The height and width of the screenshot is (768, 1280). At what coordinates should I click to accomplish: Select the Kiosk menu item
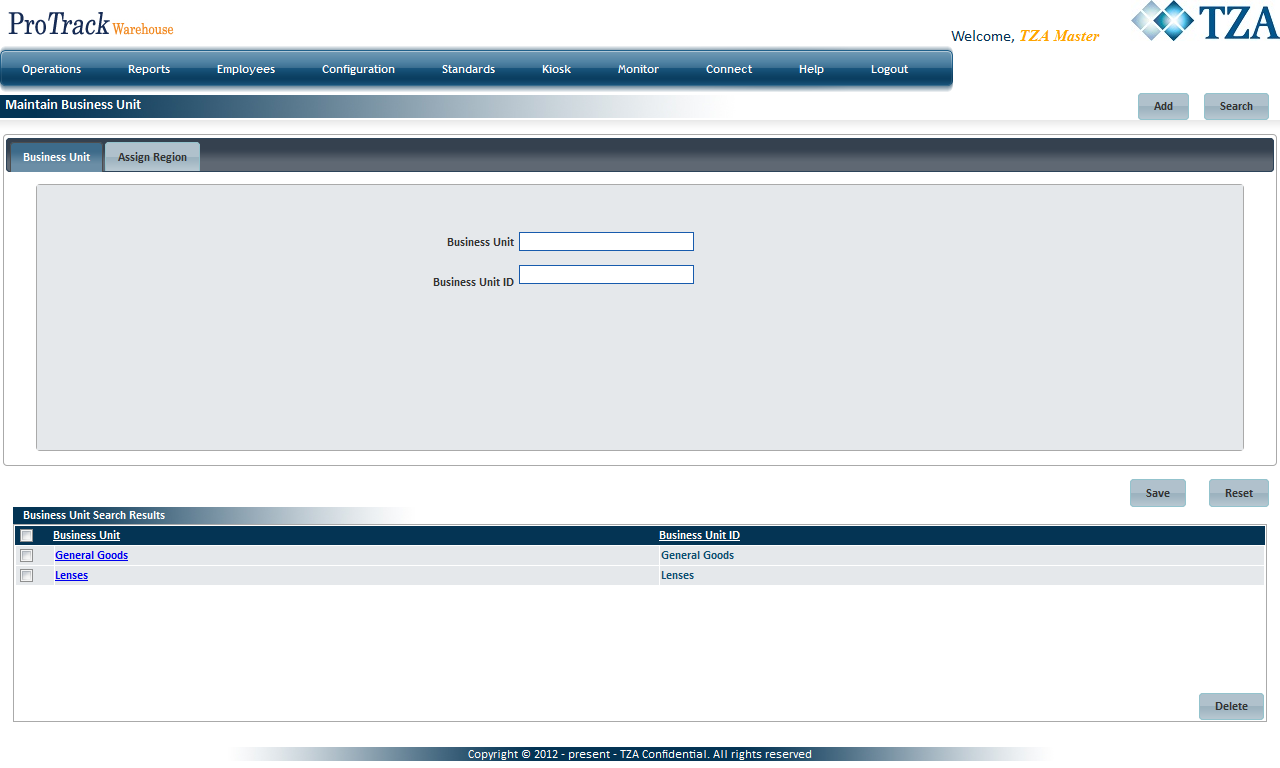point(556,69)
